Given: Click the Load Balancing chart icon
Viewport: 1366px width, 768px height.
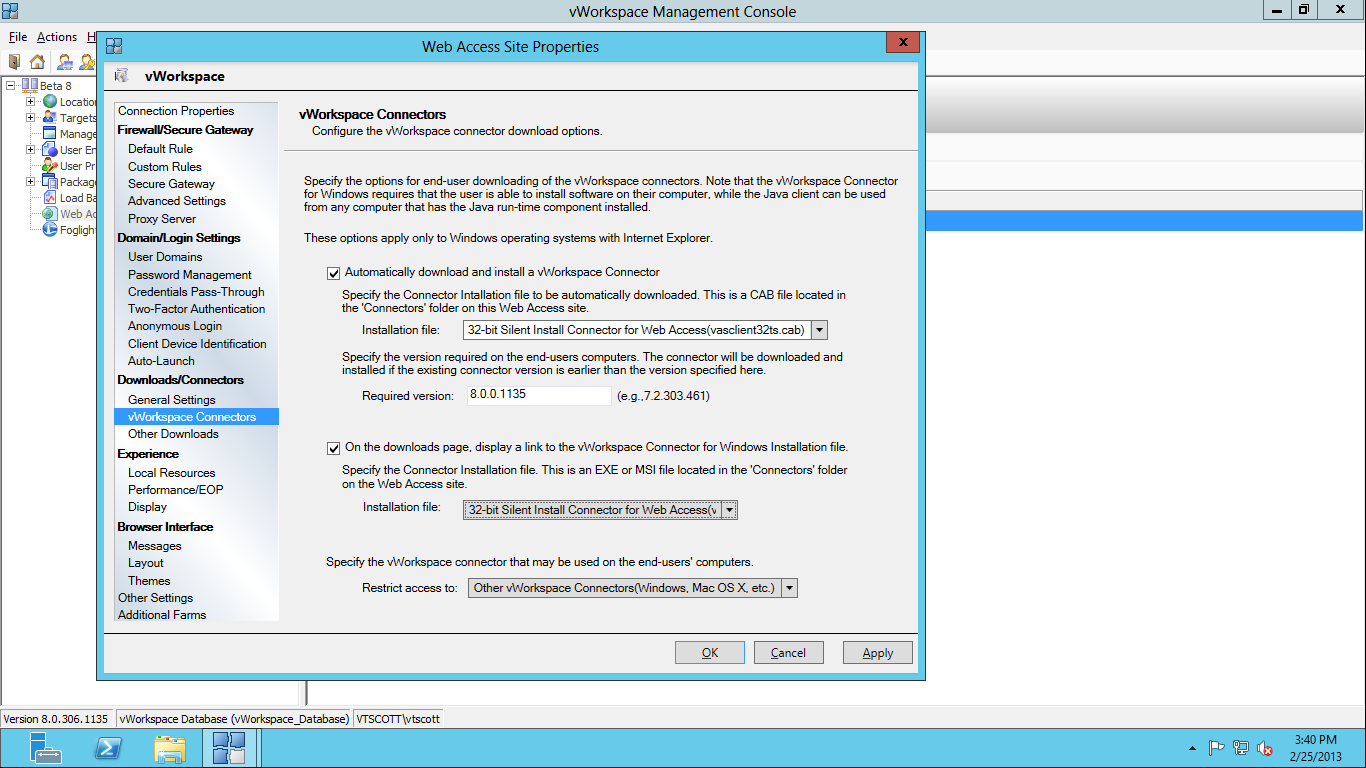Looking at the screenshot, I should coord(50,197).
